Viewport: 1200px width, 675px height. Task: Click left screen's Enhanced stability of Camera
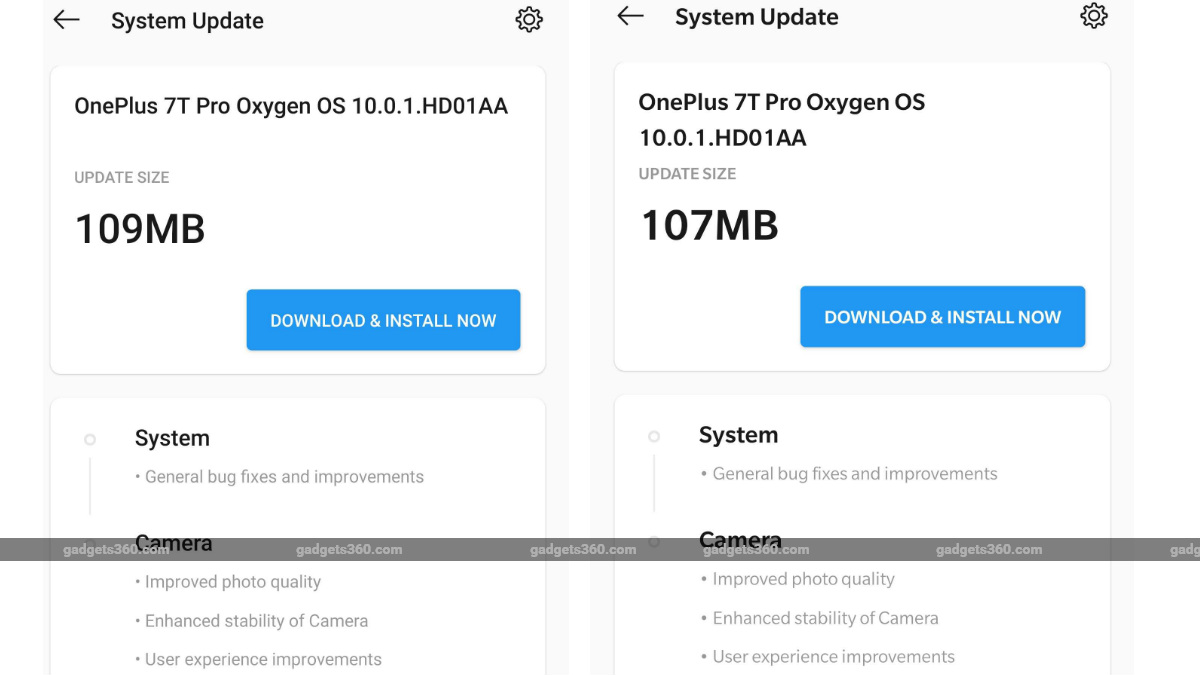251,621
